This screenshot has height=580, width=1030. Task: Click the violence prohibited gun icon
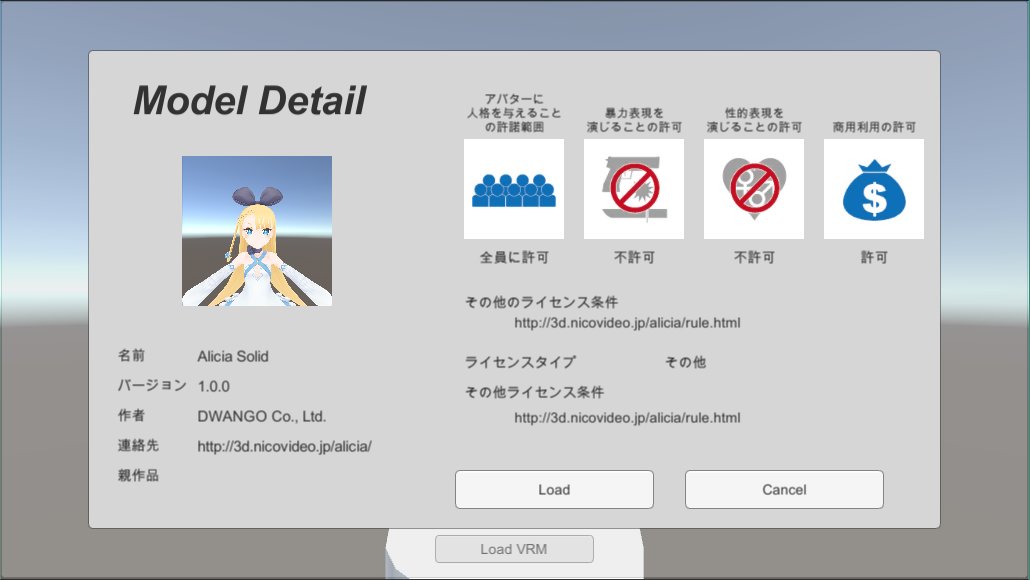pyautogui.click(x=634, y=189)
